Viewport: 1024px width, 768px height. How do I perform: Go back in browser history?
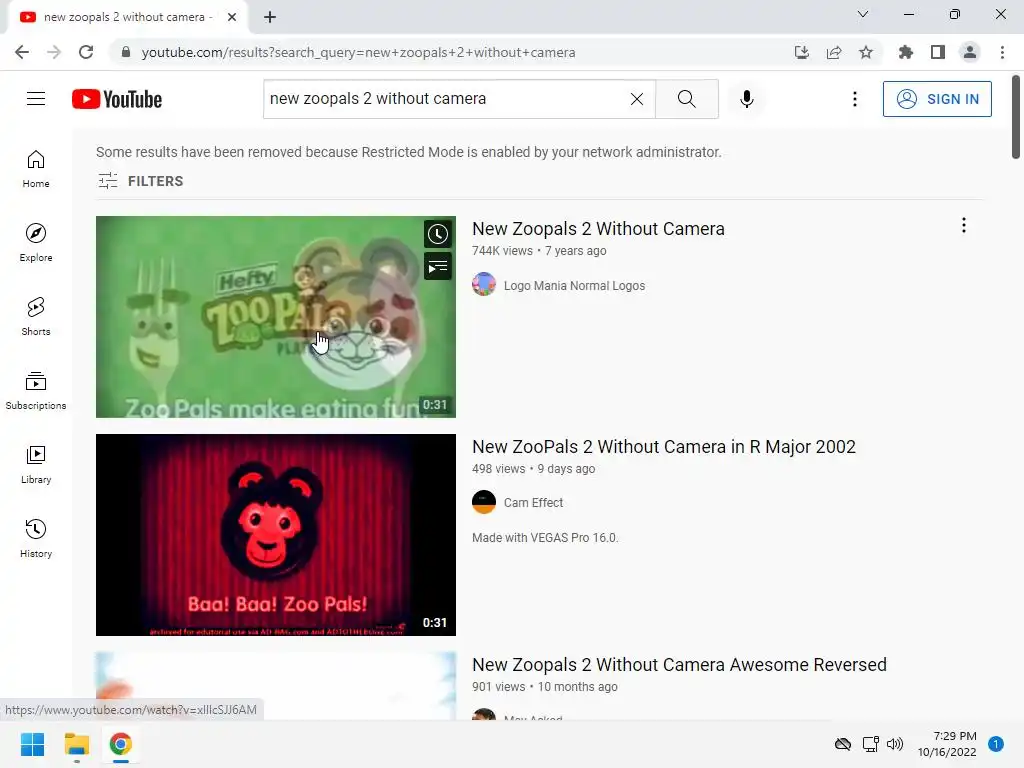[22, 52]
